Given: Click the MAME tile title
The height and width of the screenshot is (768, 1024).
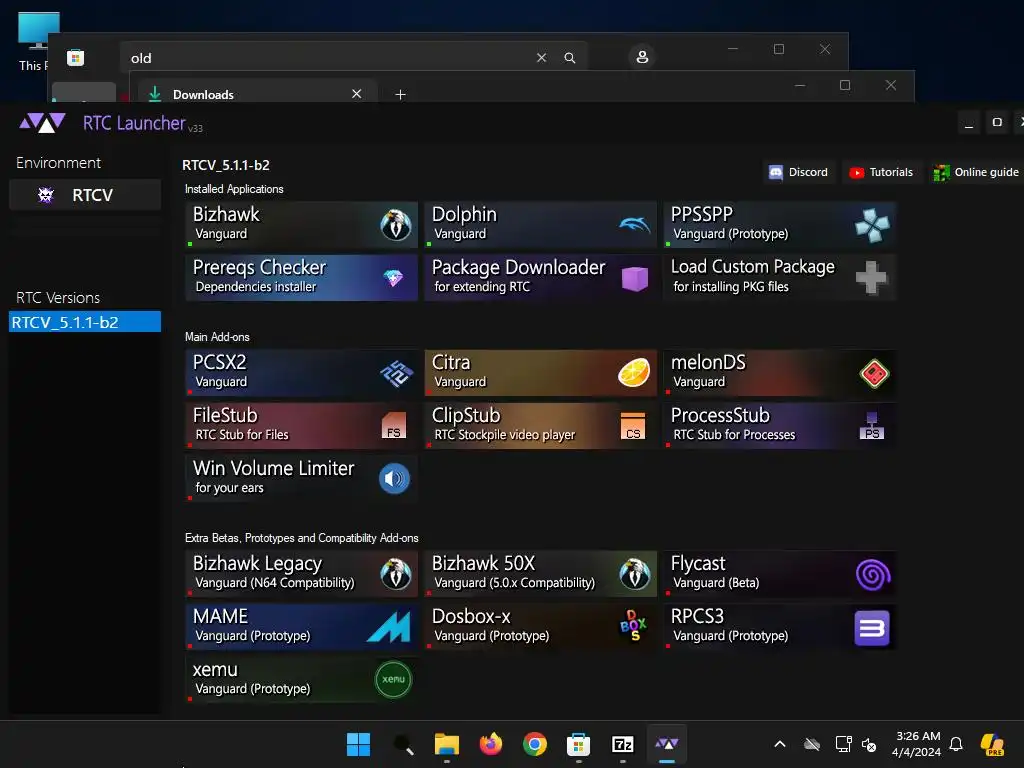Looking at the screenshot, I should pyautogui.click(x=220, y=616).
